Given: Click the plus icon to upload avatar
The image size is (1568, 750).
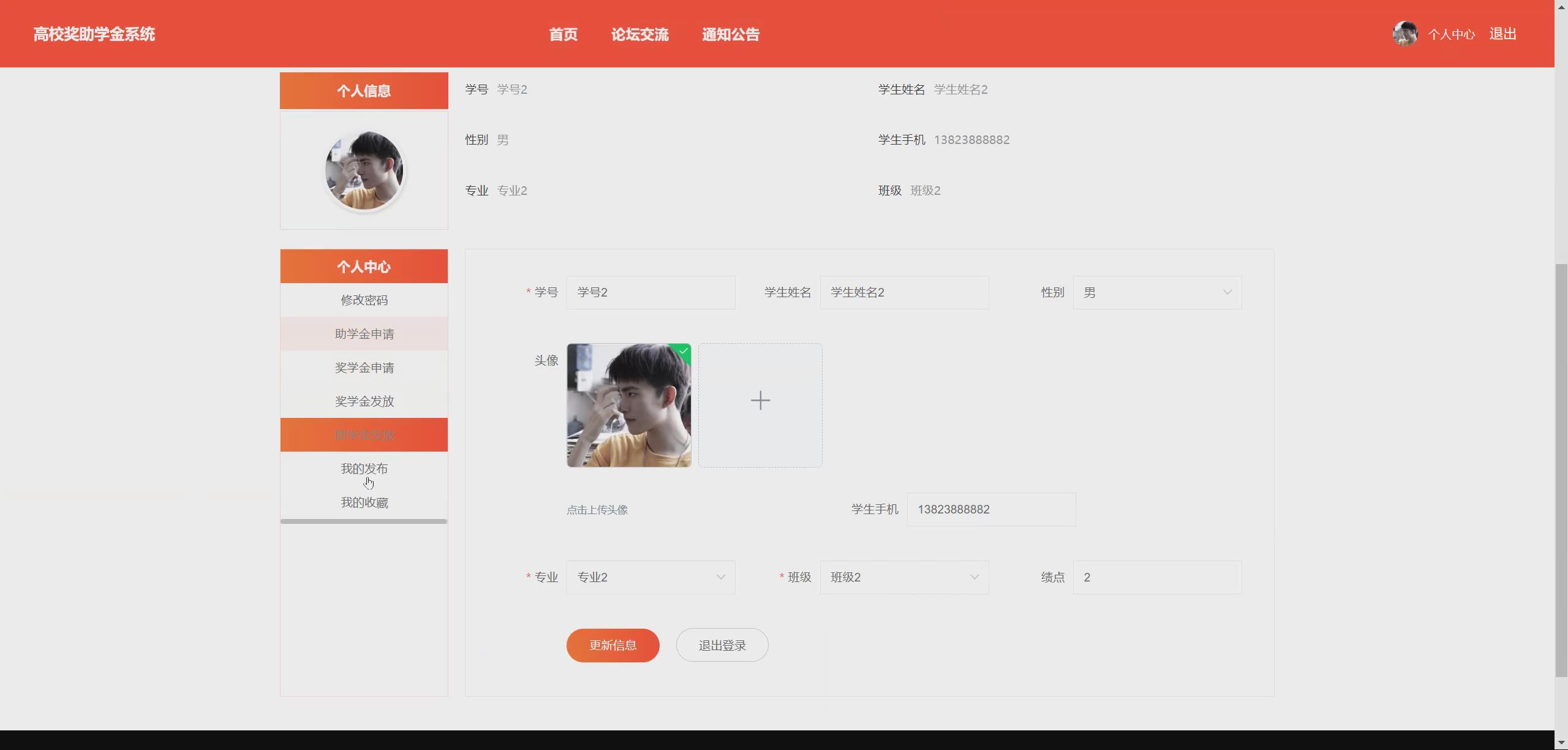Looking at the screenshot, I should tap(760, 401).
